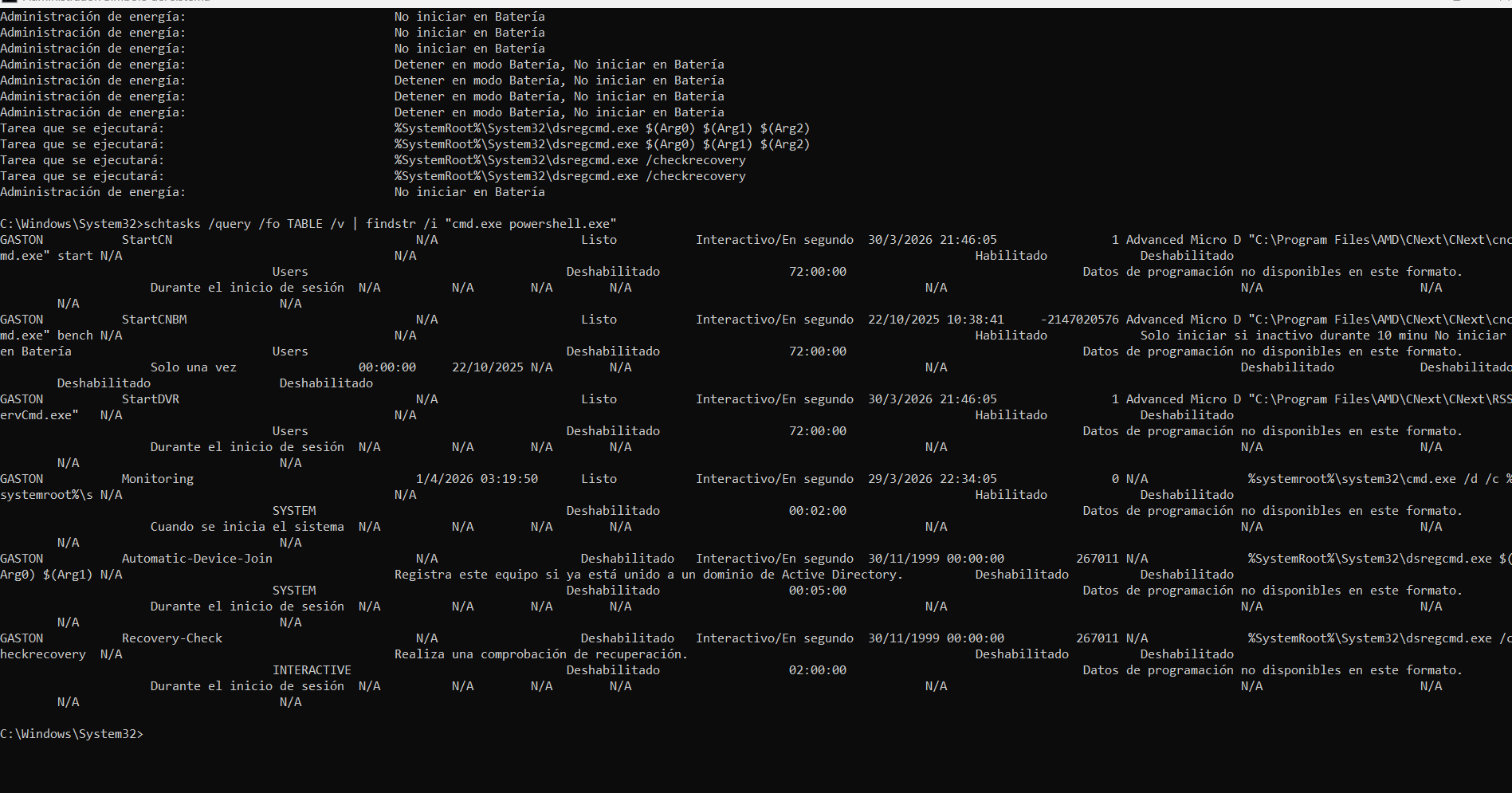Click the empty command prompt line awaiting input
Screen dimensions: 1512x793
(72, 734)
